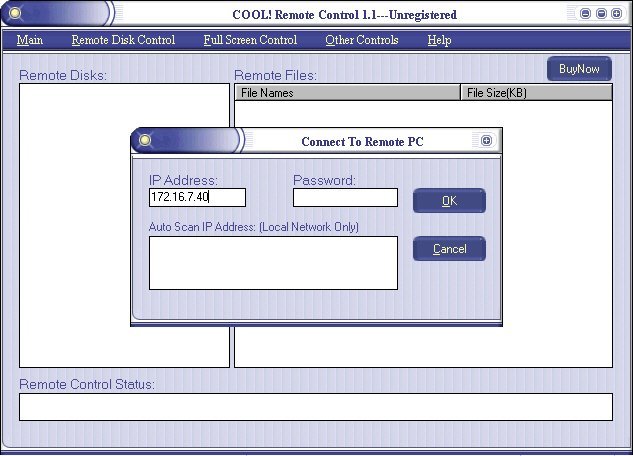This screenshot has height=456, width=633.
Task: Click inside the Remote Disks list
Action: pyautogui.click(x=124, y=225)
